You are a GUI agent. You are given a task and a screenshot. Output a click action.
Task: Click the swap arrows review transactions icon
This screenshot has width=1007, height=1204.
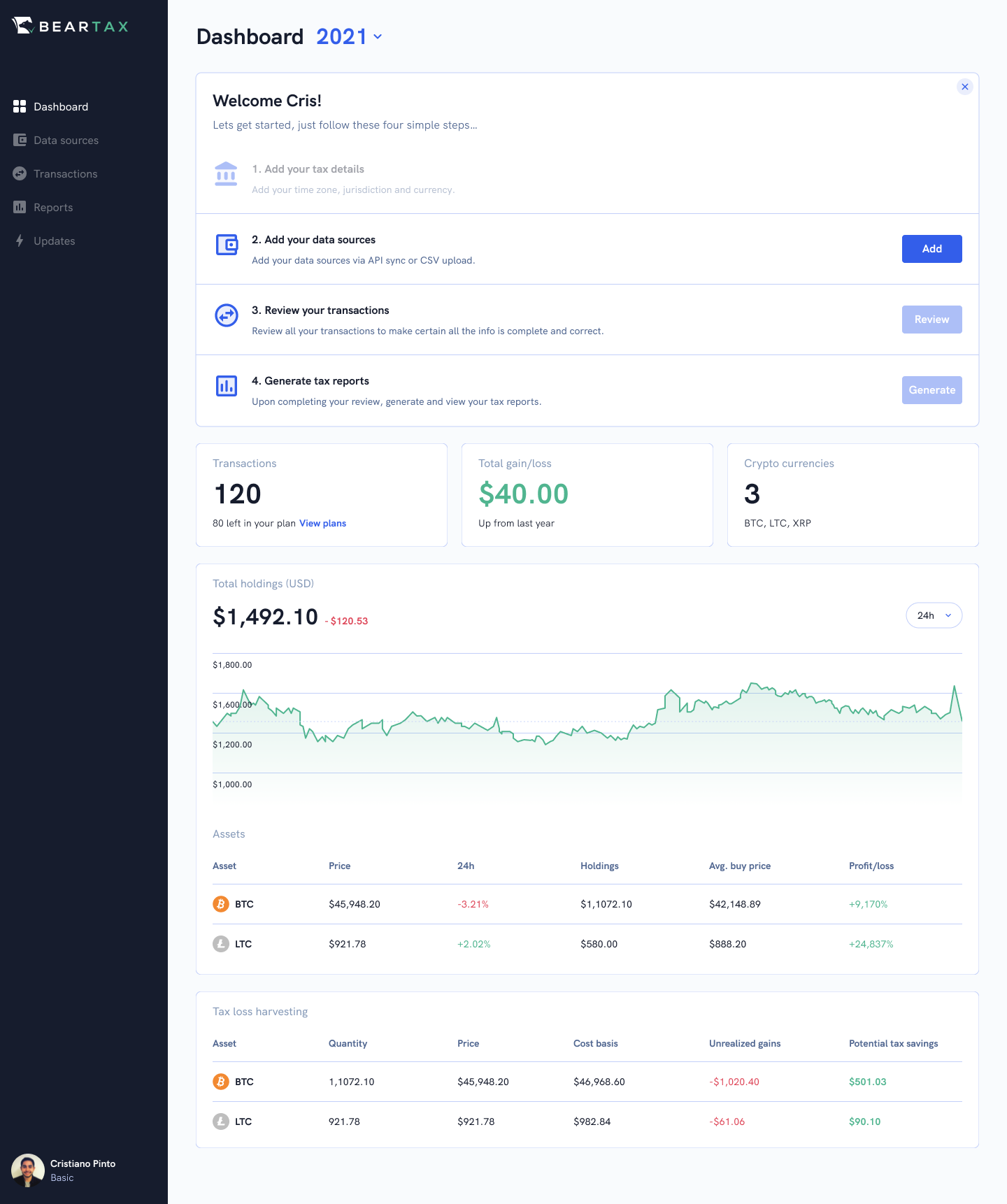click(x=227, y=315)
